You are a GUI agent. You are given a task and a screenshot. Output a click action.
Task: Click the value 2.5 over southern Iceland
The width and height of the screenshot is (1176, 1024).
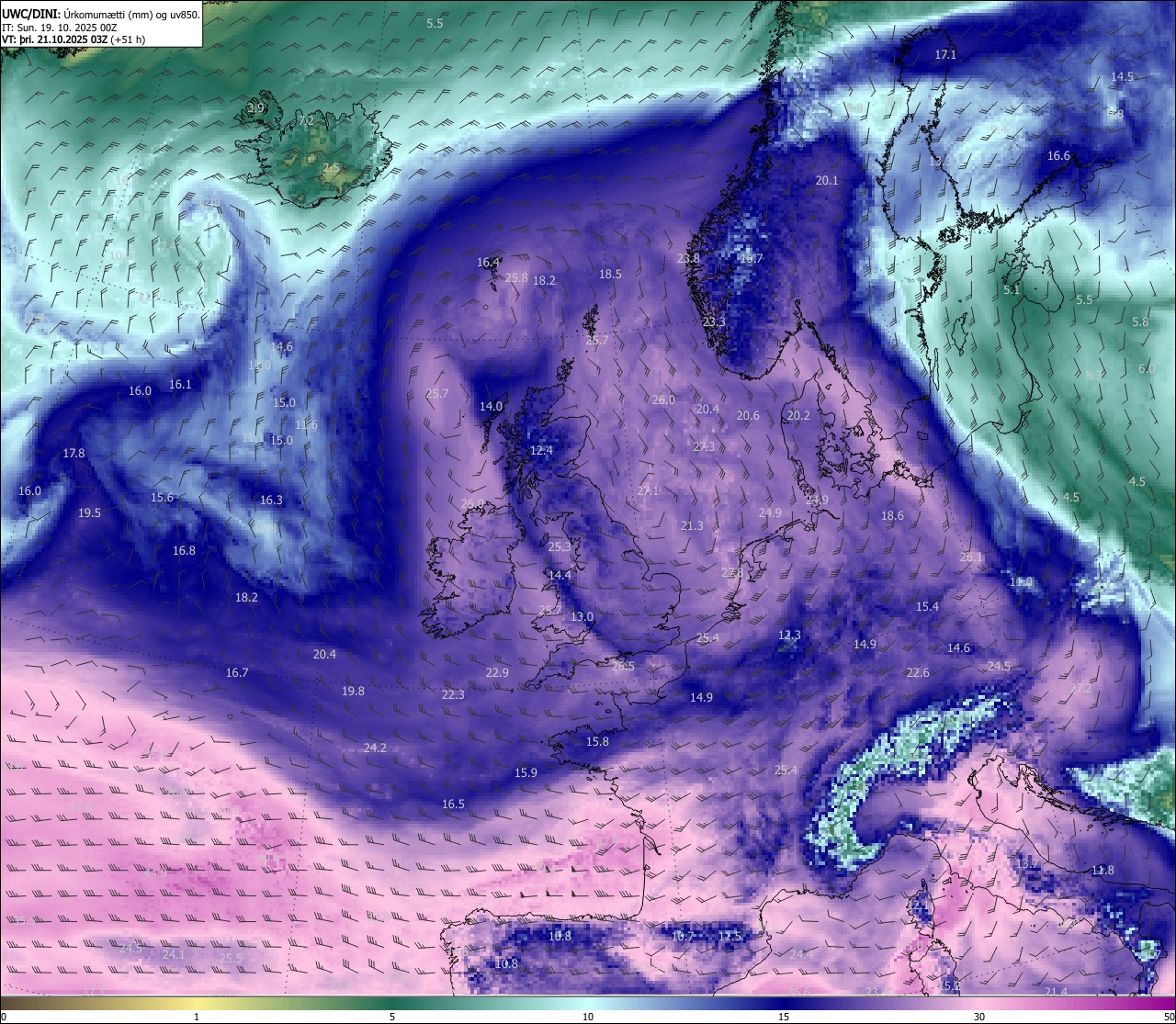(331, 168)
